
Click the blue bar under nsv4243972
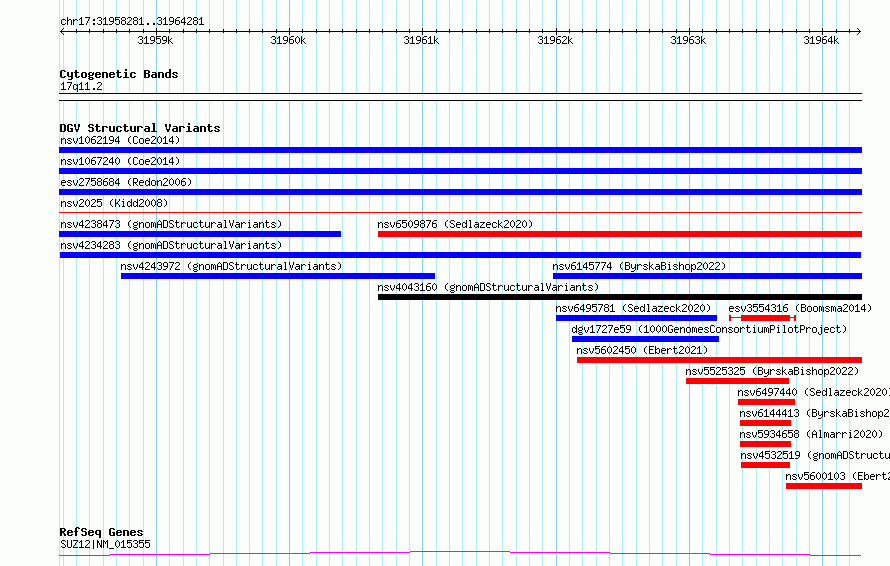278,276
